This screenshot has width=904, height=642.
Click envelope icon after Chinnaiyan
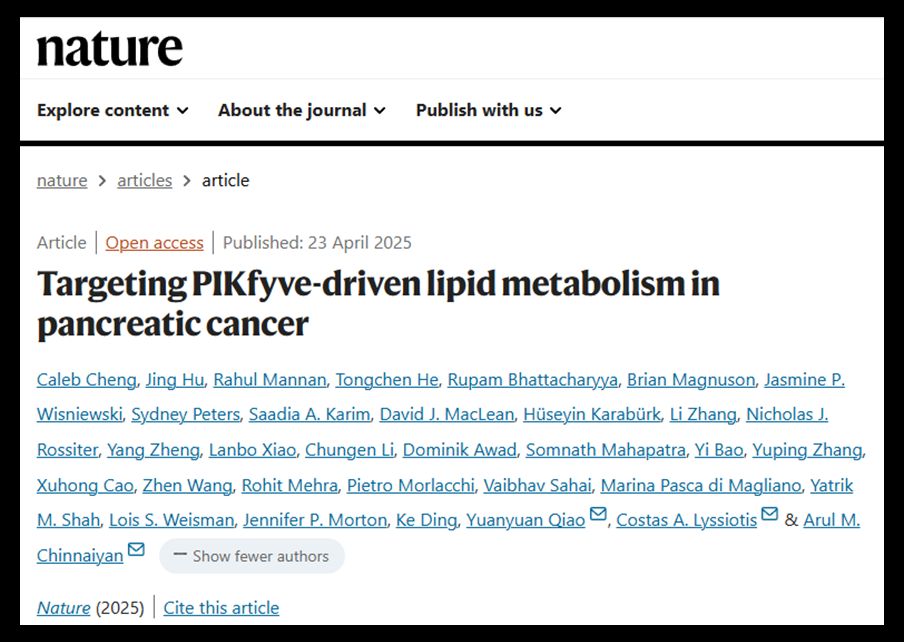(x=136, y=549)
